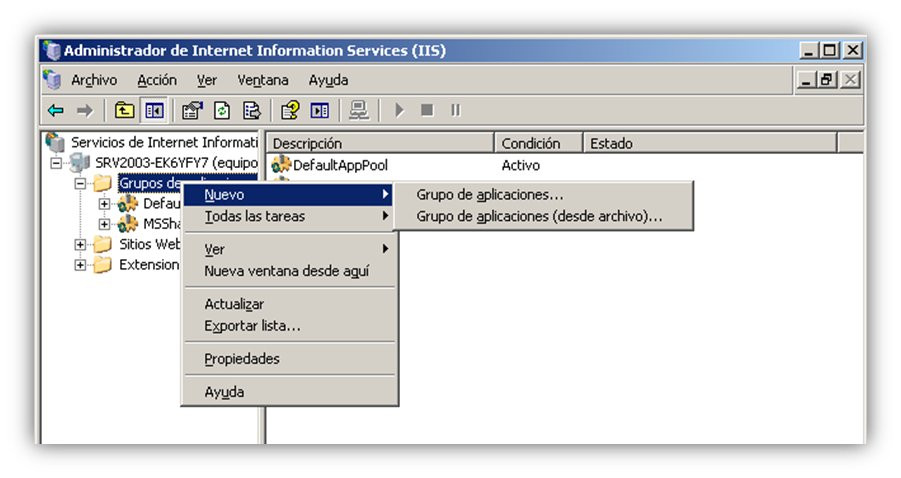The image size is (901, 478).
Task: Collapse the SRV2003-EK6YFY7 server node
Action: pos(56,163)
